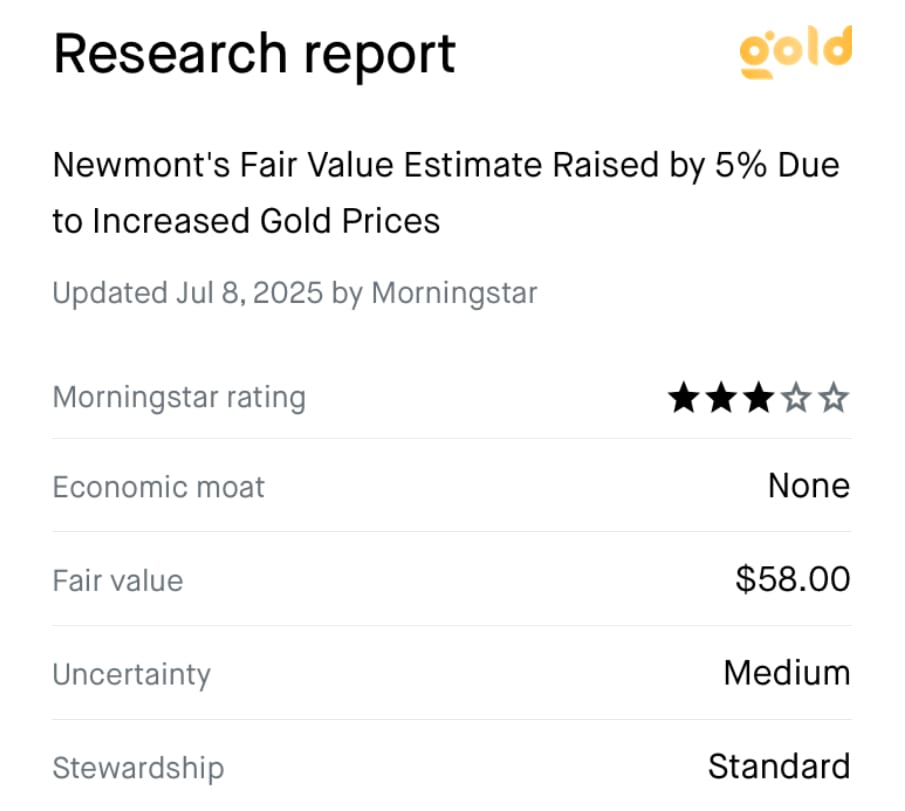This screenshot has height=811, width=905.
Task: Click the word Morningstar in the byline
Action: coord(454,293)
